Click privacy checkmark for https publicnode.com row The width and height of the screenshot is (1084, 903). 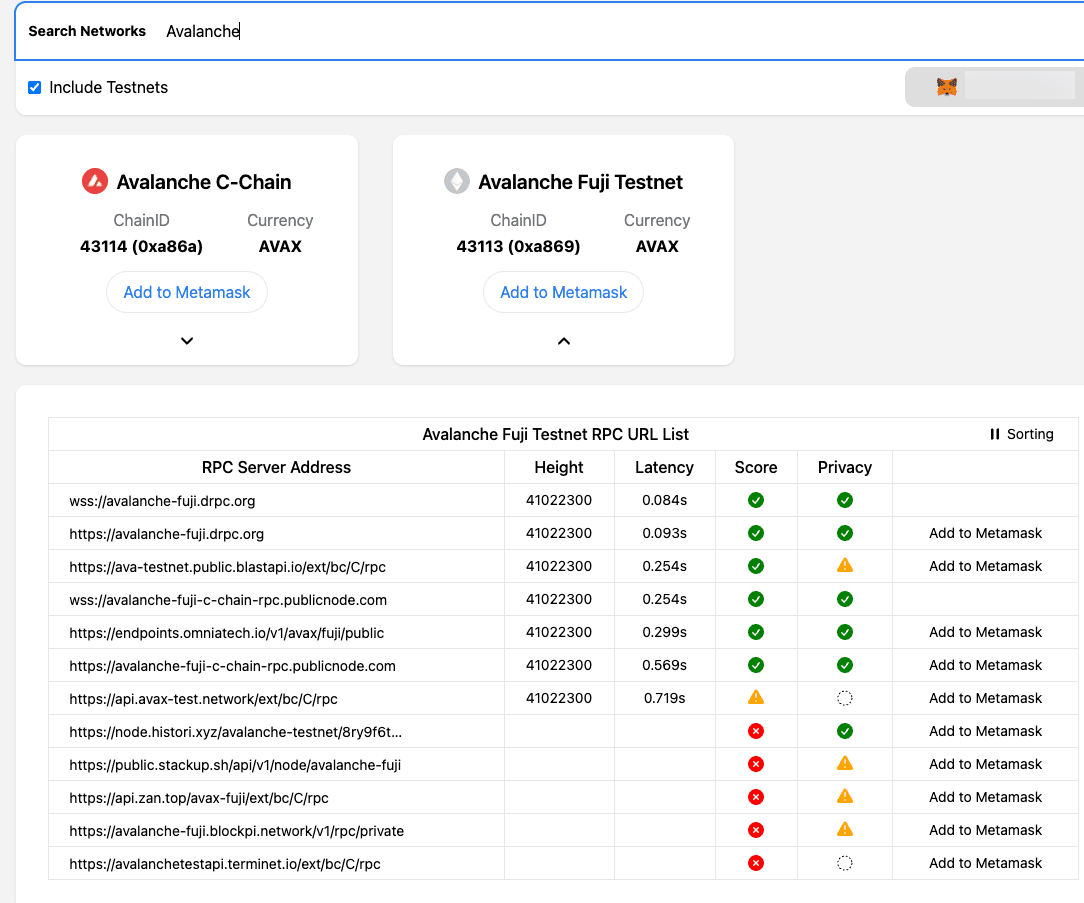[x=844, y=665]
